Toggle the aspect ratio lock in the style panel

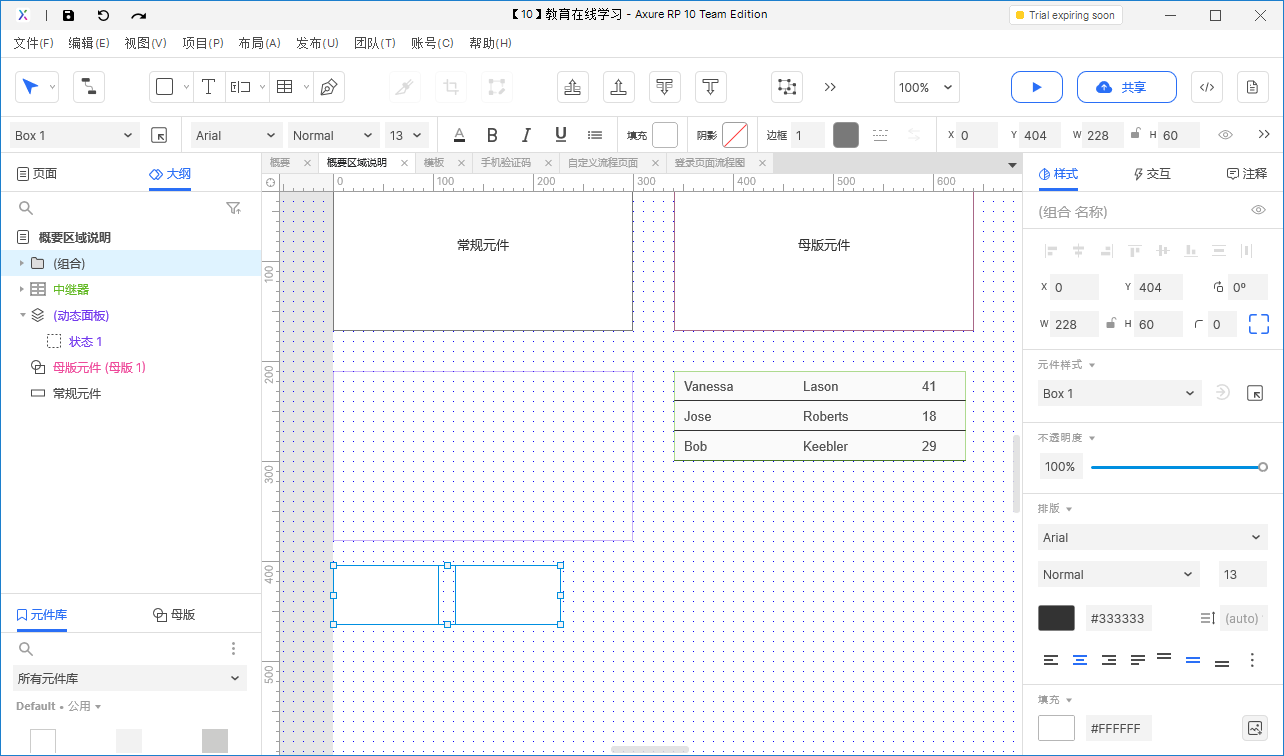[1111, 324]
